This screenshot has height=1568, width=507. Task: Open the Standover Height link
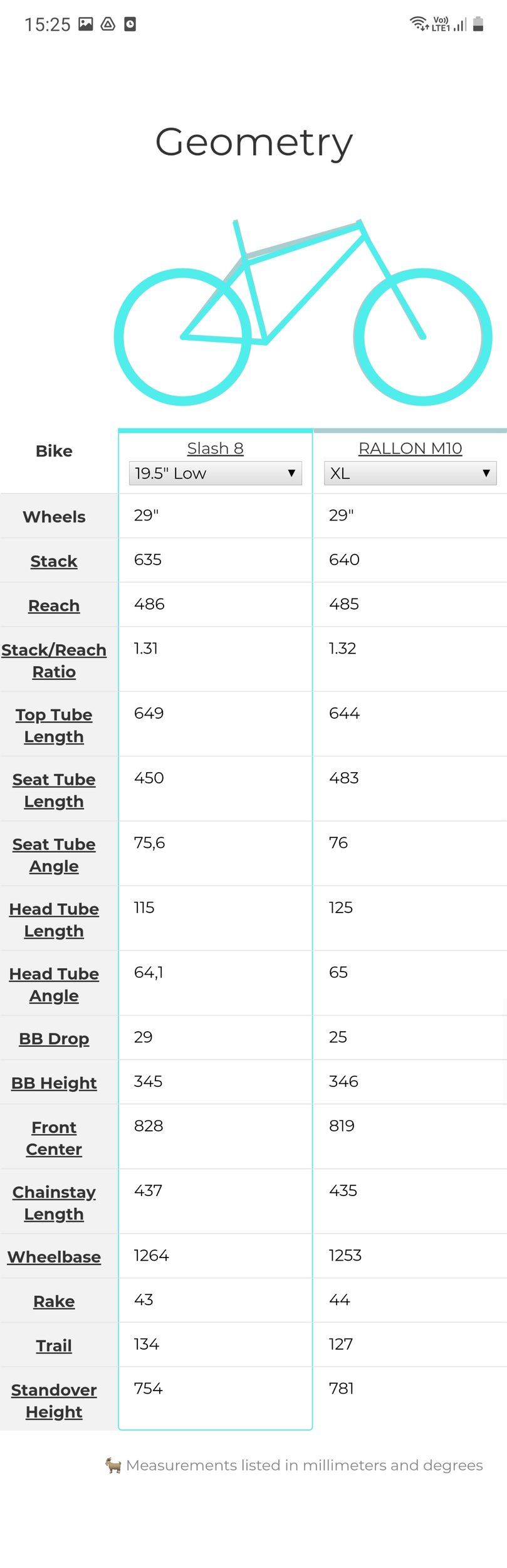click(x=54, y=1401)
